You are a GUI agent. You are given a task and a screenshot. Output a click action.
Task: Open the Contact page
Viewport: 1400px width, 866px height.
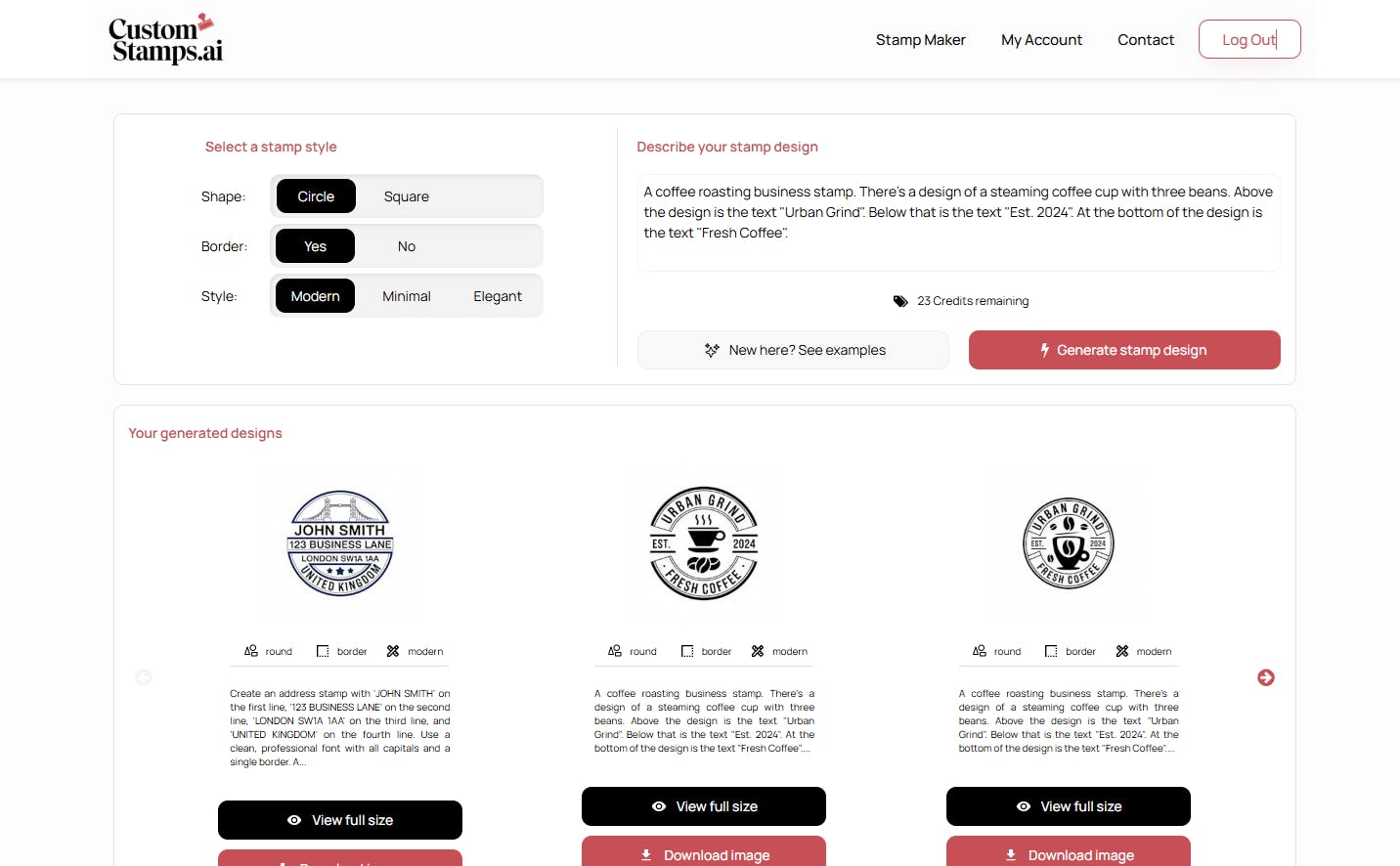1146,40
